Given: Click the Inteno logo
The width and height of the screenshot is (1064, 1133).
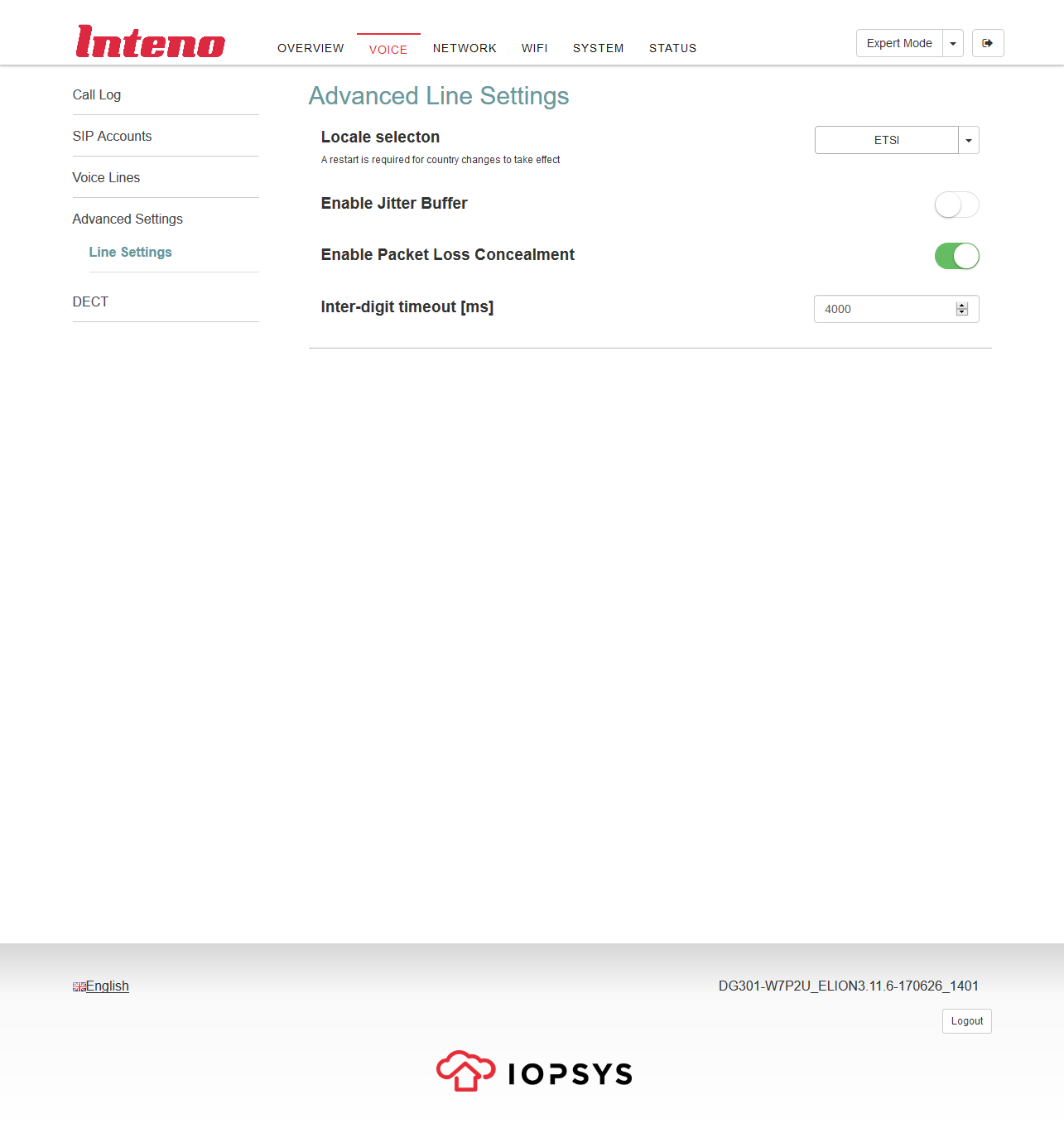Looking at the screenshot, I should (x=150, y=41).
